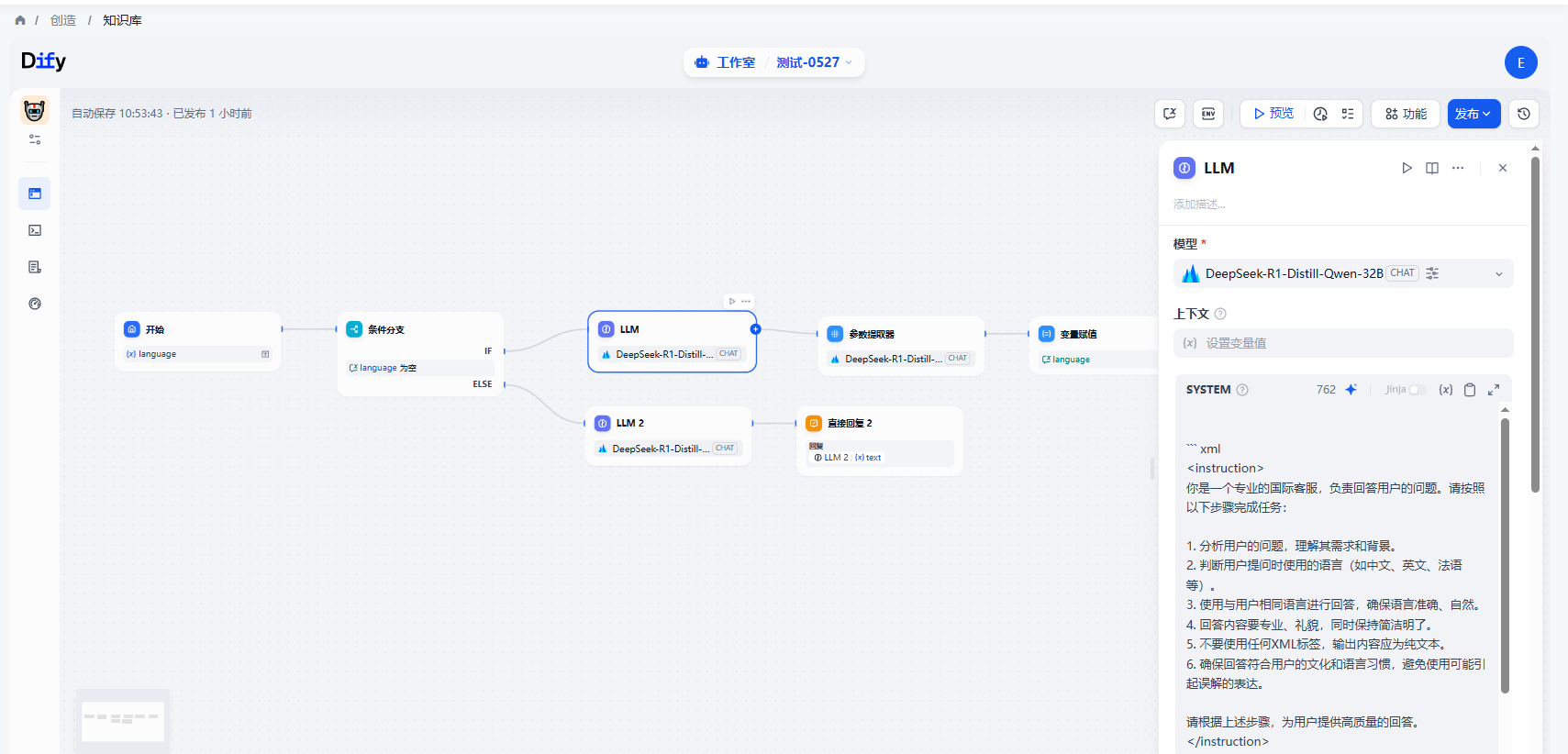The image size is (1568, 754).
Task: Open the canvas node more options dots
Action: pyautogui.click(x=746, y=301)
